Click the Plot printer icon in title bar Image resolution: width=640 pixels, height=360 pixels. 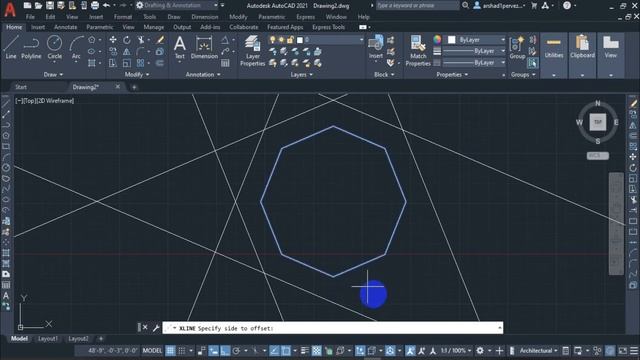95,5
